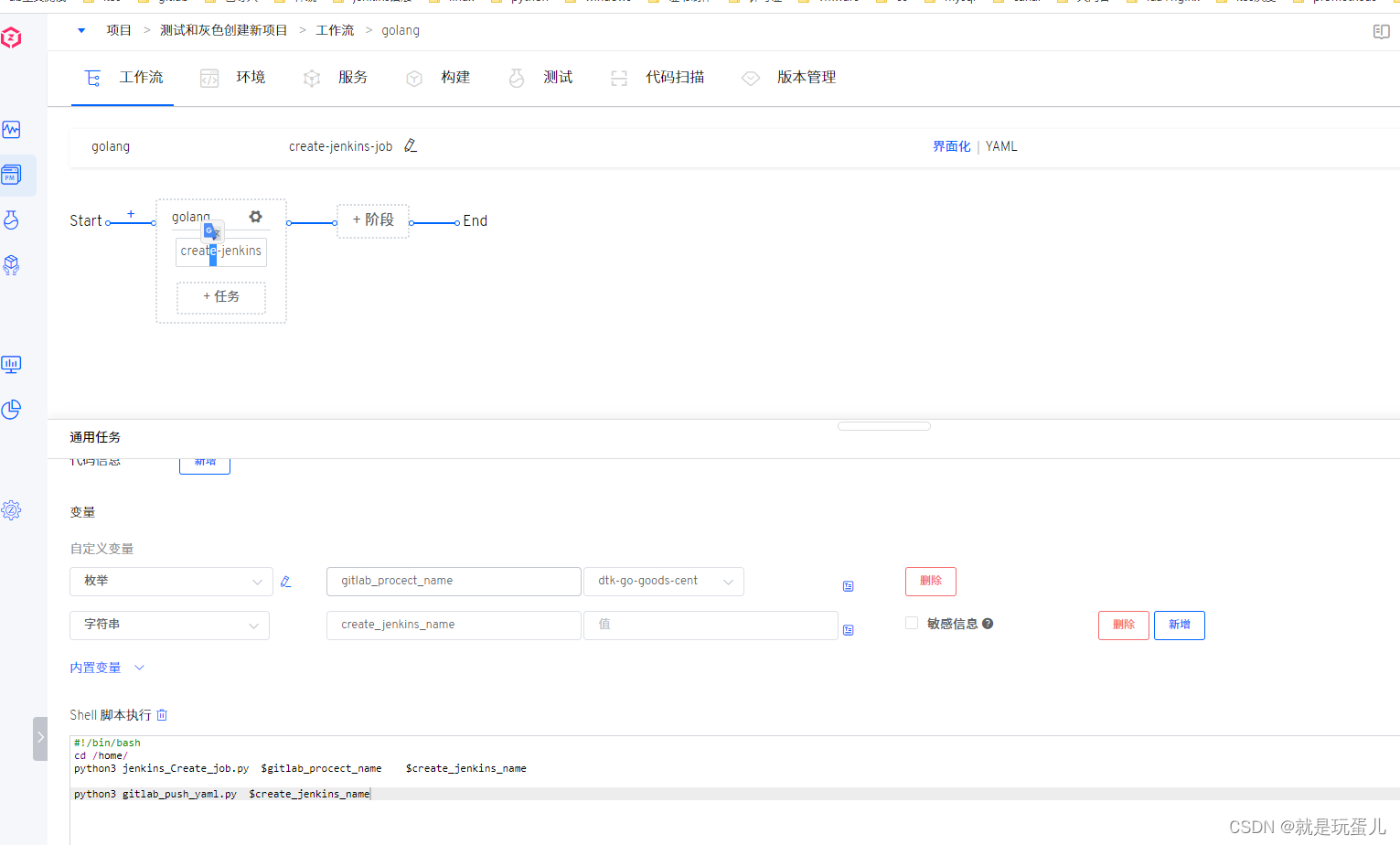
Task: Select the create-jenkins task node
Action: 221,251
